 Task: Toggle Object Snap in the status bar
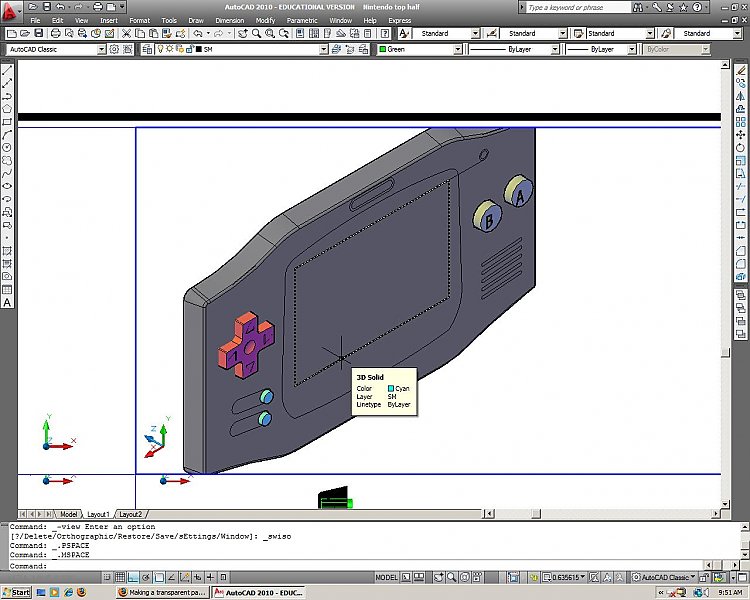pos(159,577)
